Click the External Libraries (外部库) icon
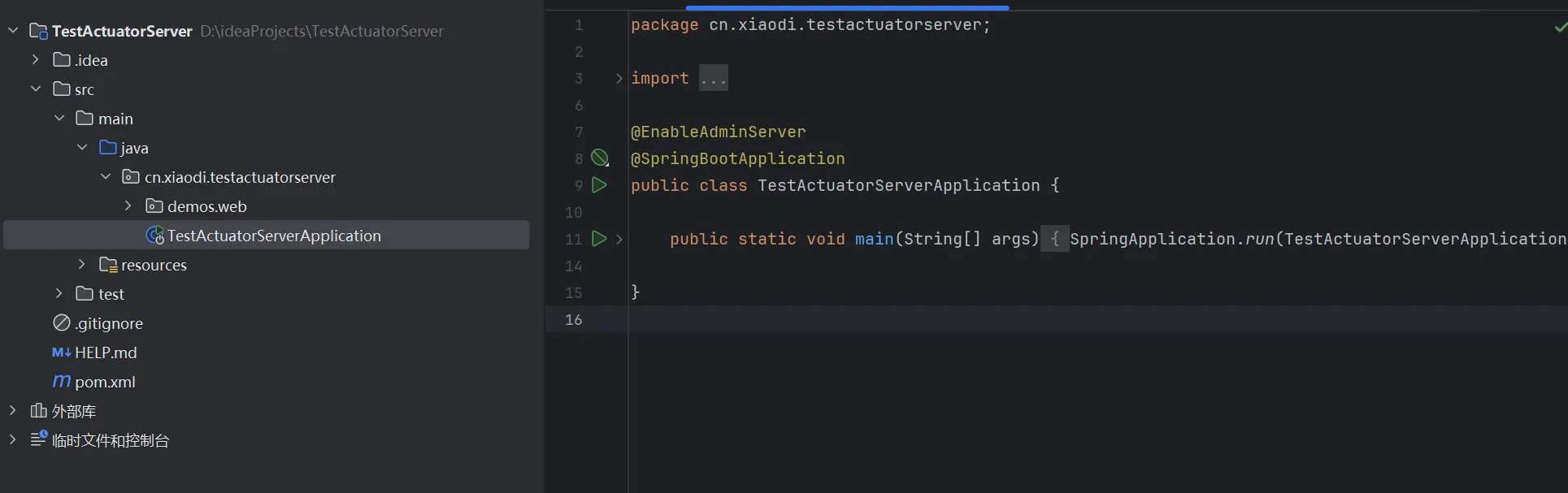Image resolution: width=1568 pixels, height=493 pixels. [x=38, y=411]
